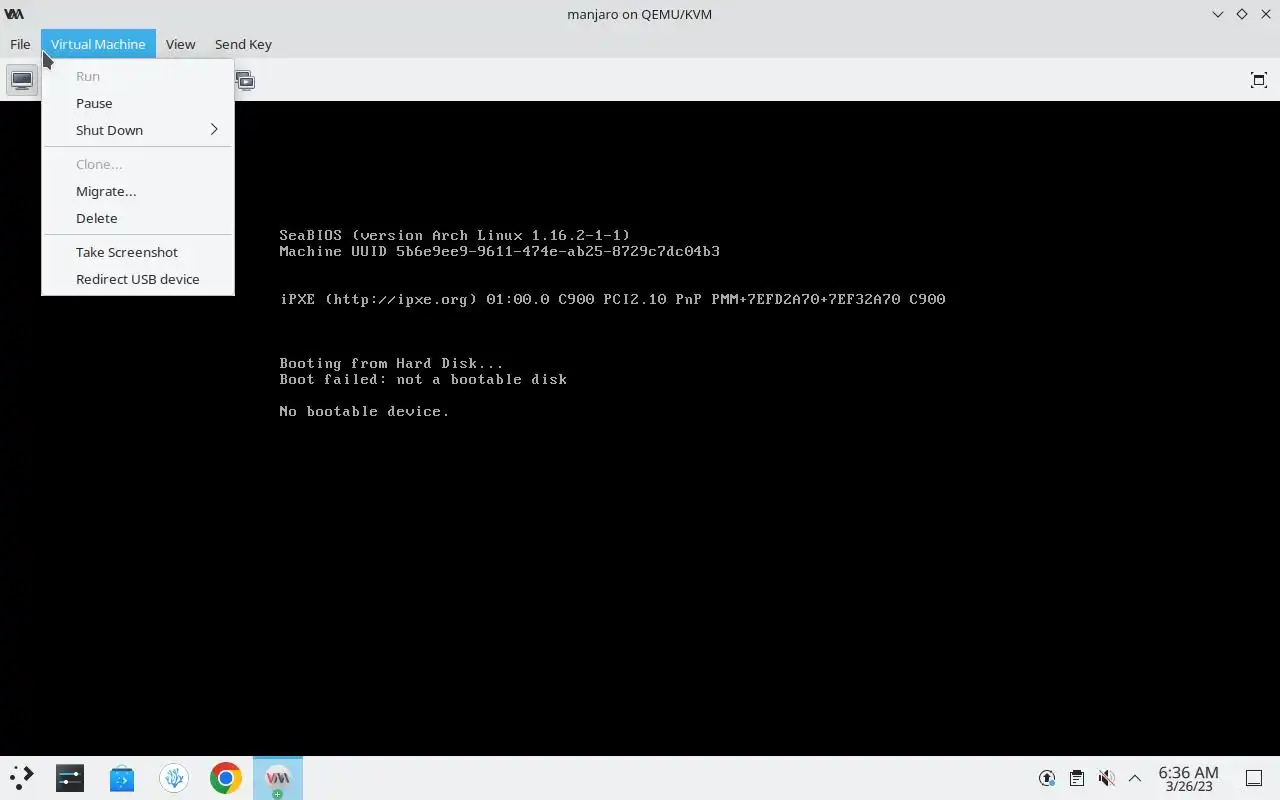
Task: Click the muted volume tray icon
Action: [1106, 778]
